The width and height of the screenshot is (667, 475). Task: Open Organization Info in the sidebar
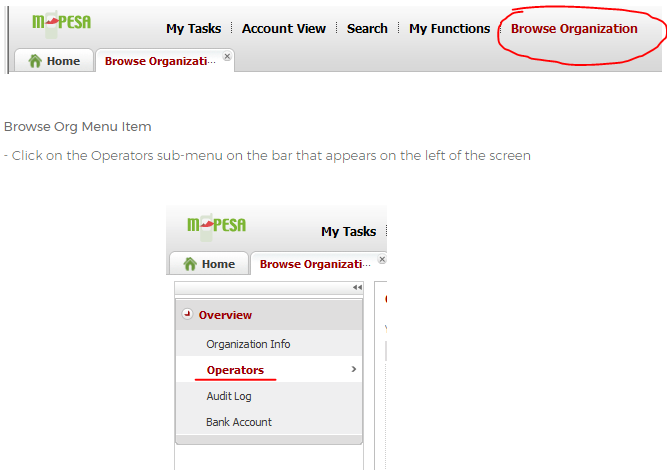click(248, 344)
